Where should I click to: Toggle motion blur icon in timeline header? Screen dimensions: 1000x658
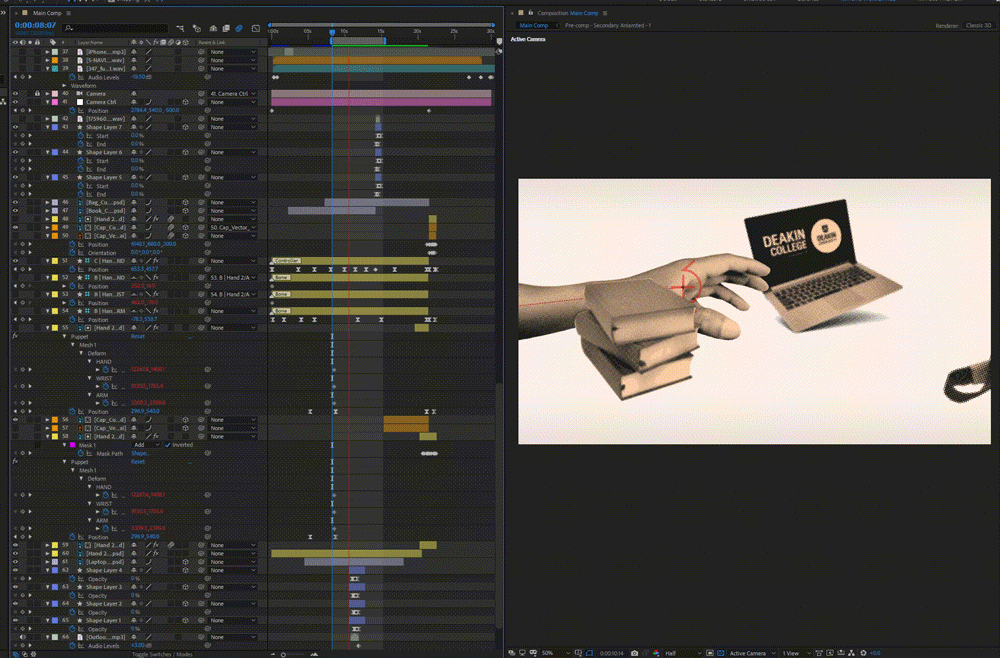click(x=239, y=28)
